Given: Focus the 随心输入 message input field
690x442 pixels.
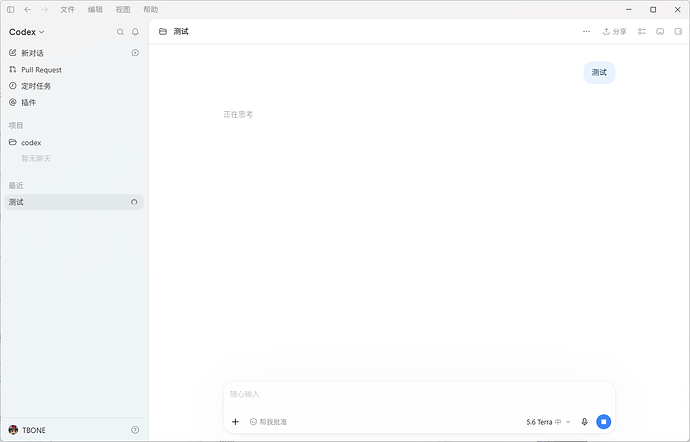Looking at the screenshot, I should (x=419, y=394).
